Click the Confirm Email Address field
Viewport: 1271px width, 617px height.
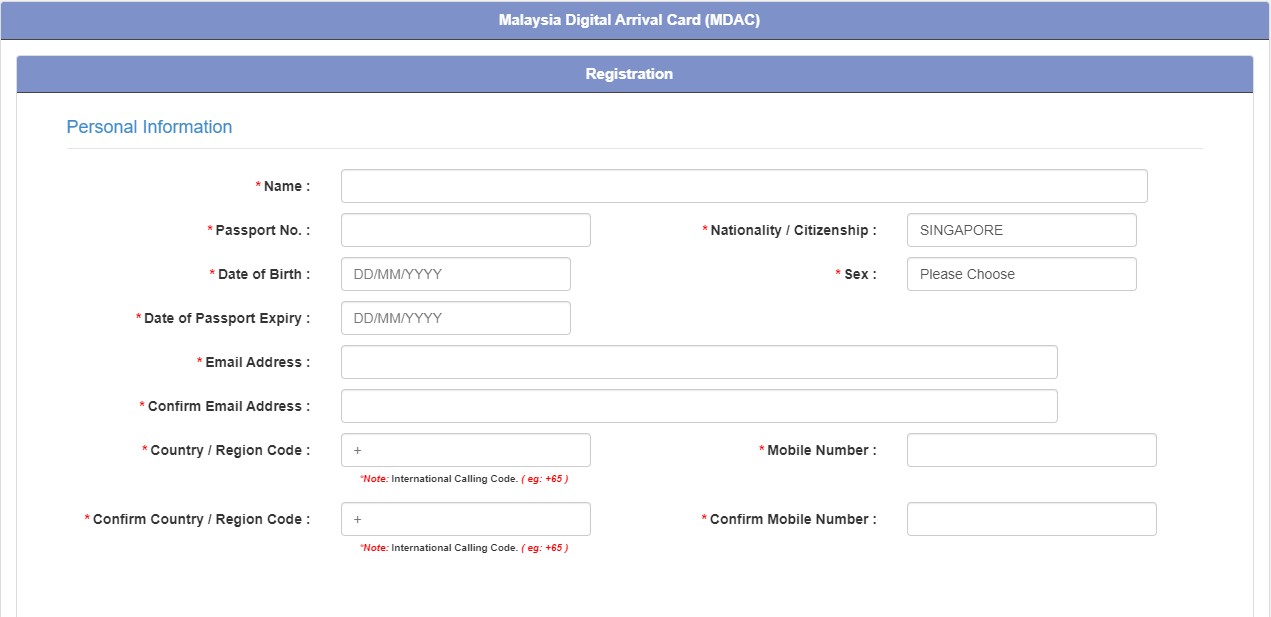click(x=699, y=406)
